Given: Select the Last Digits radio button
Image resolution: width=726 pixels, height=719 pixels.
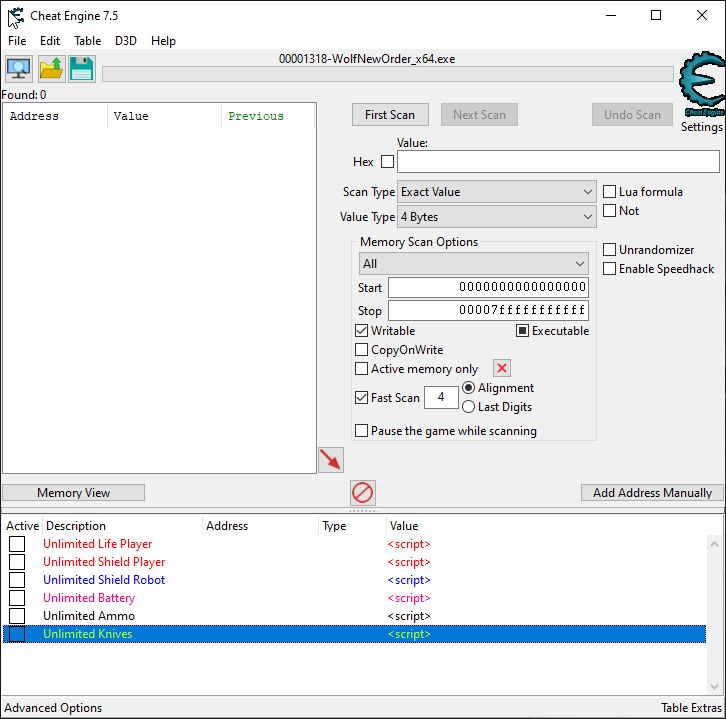Looking at the screenshot, I should pyautogui.click(x=468, y=406).
